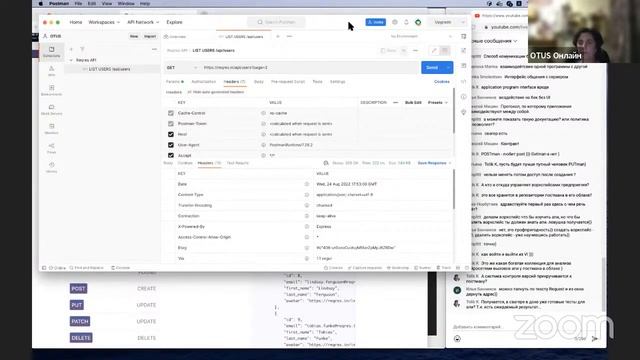Click the filter icon in the collections panel
The height and width of the screenshot is (360, 640).
pyautogui.click(x=82, y=49)
